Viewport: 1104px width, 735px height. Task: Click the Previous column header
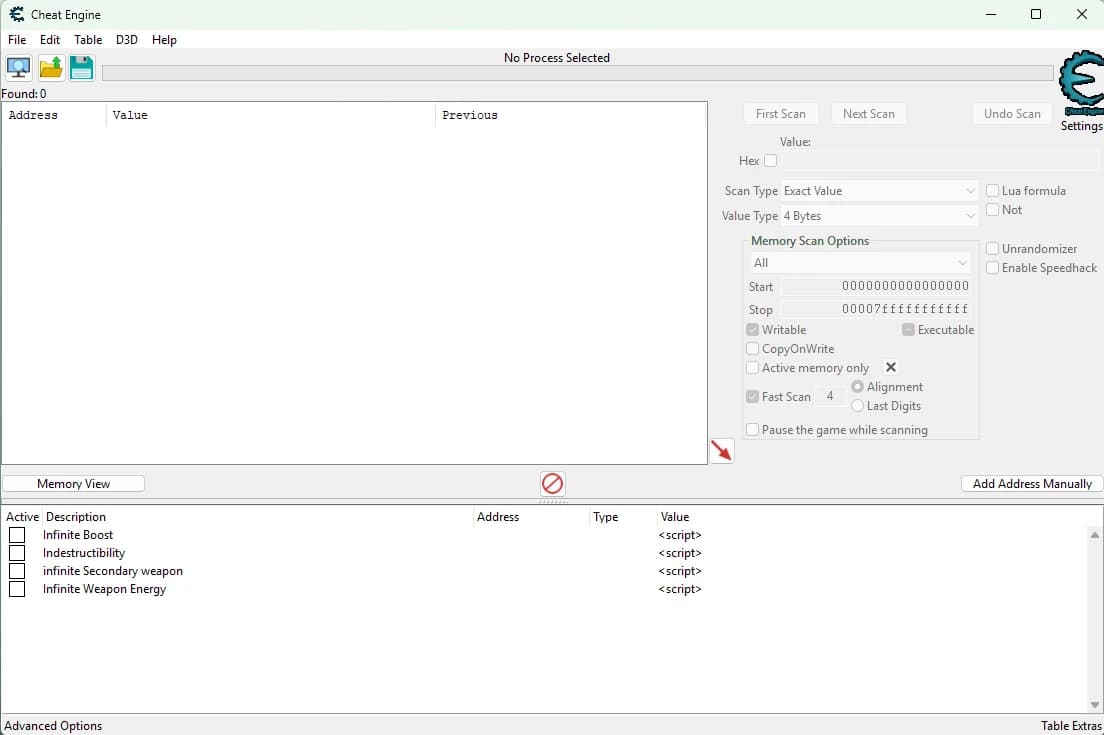point(570,115)
